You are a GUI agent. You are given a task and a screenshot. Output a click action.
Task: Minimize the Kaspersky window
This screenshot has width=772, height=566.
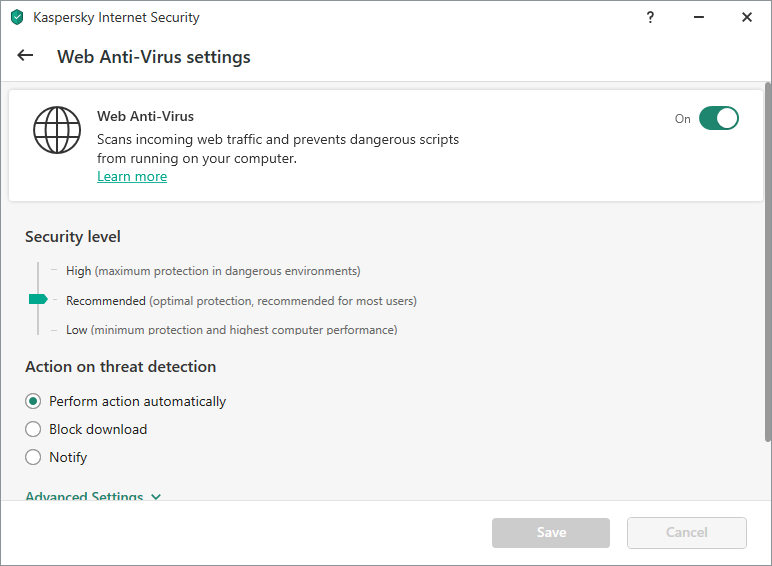699,17
